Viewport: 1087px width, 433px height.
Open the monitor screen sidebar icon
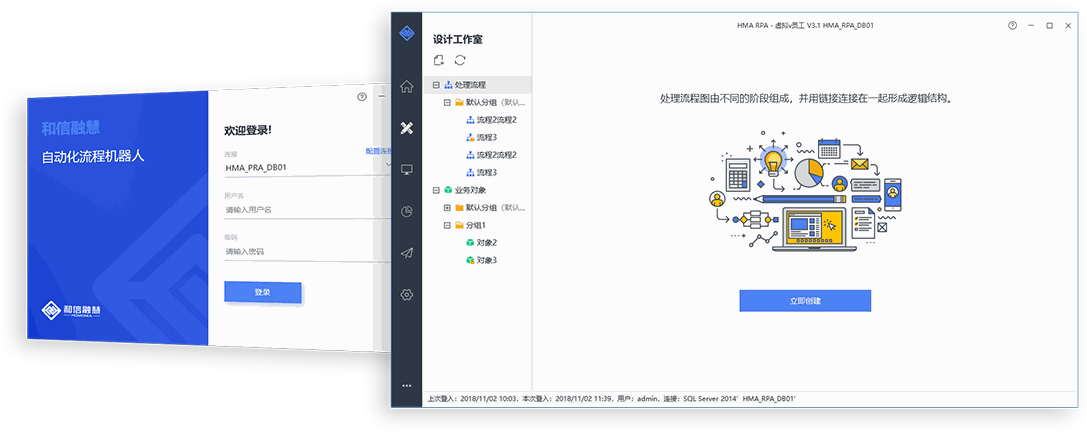pos(407,170)
